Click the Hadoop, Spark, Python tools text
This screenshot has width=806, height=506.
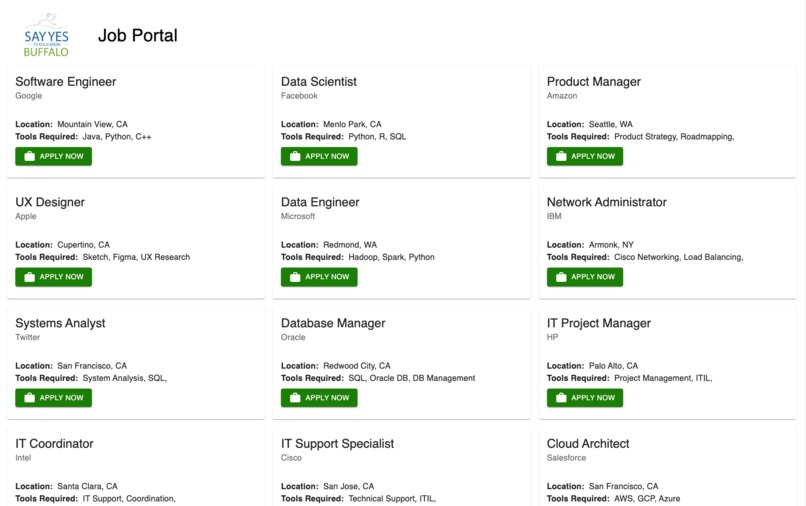(x=391, y=257)
